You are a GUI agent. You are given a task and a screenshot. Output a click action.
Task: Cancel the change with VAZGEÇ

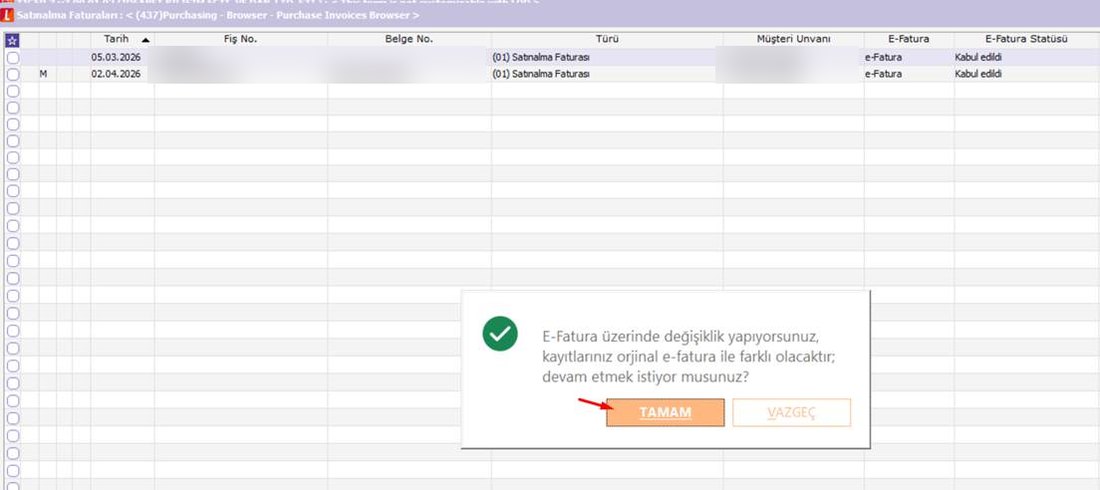[x=791, y=413]
